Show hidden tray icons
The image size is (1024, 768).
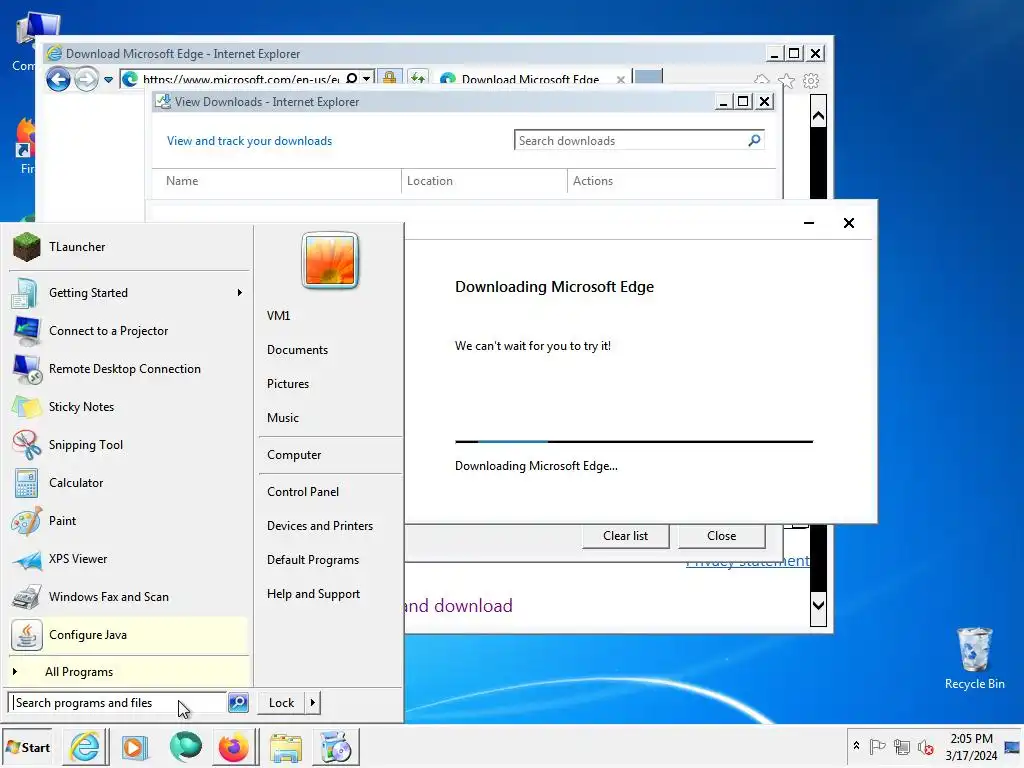pos(856,746)
